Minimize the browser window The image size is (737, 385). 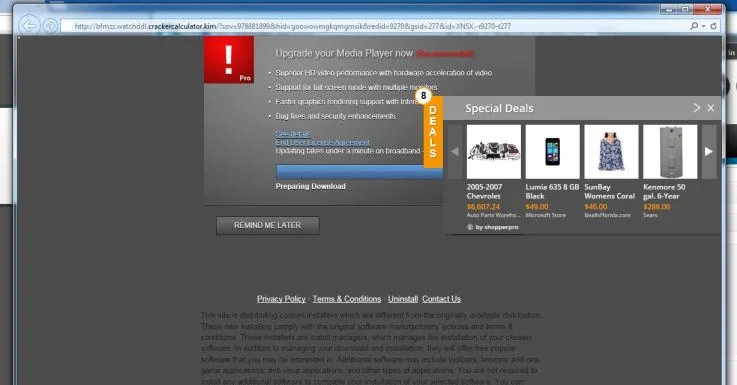[668, 9]
